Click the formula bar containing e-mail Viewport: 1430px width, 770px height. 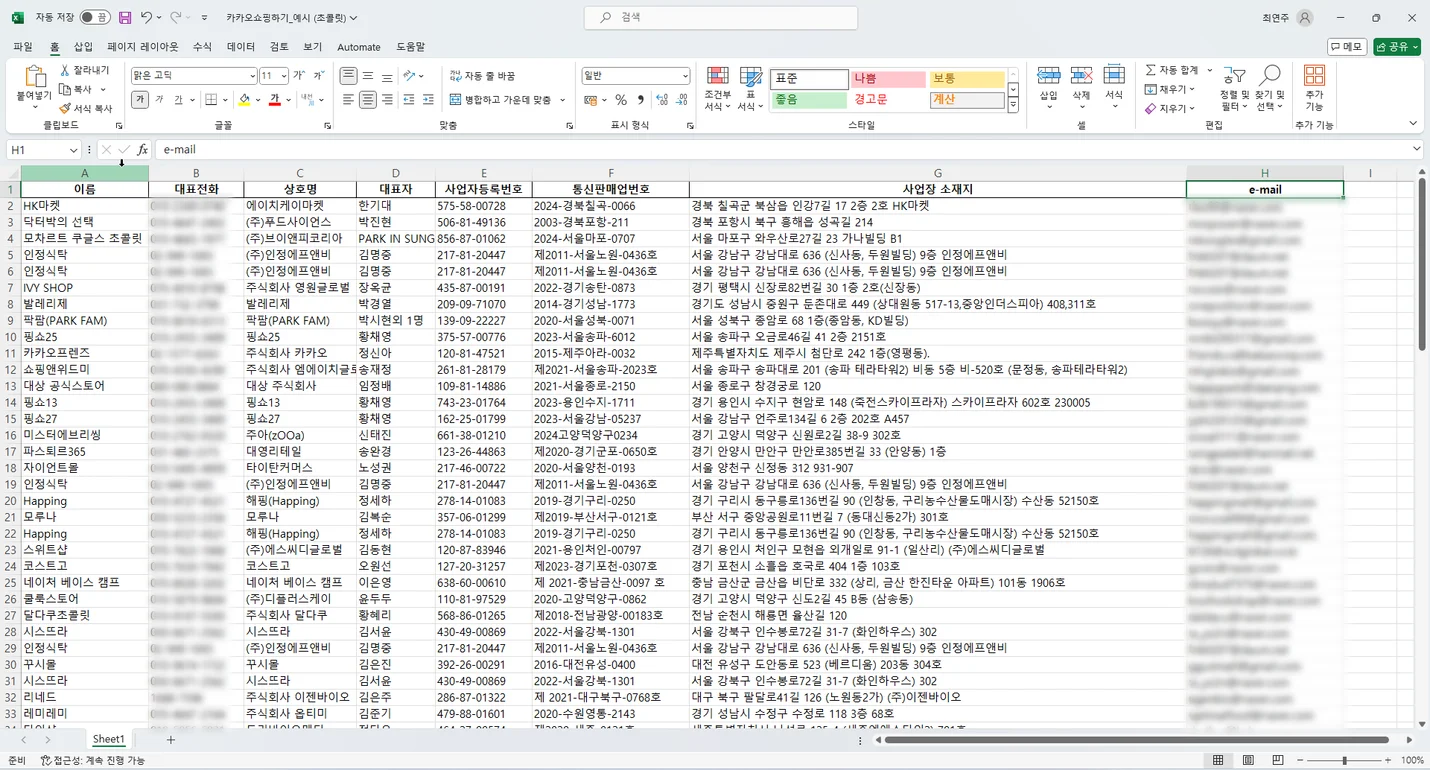pos(785,150)
